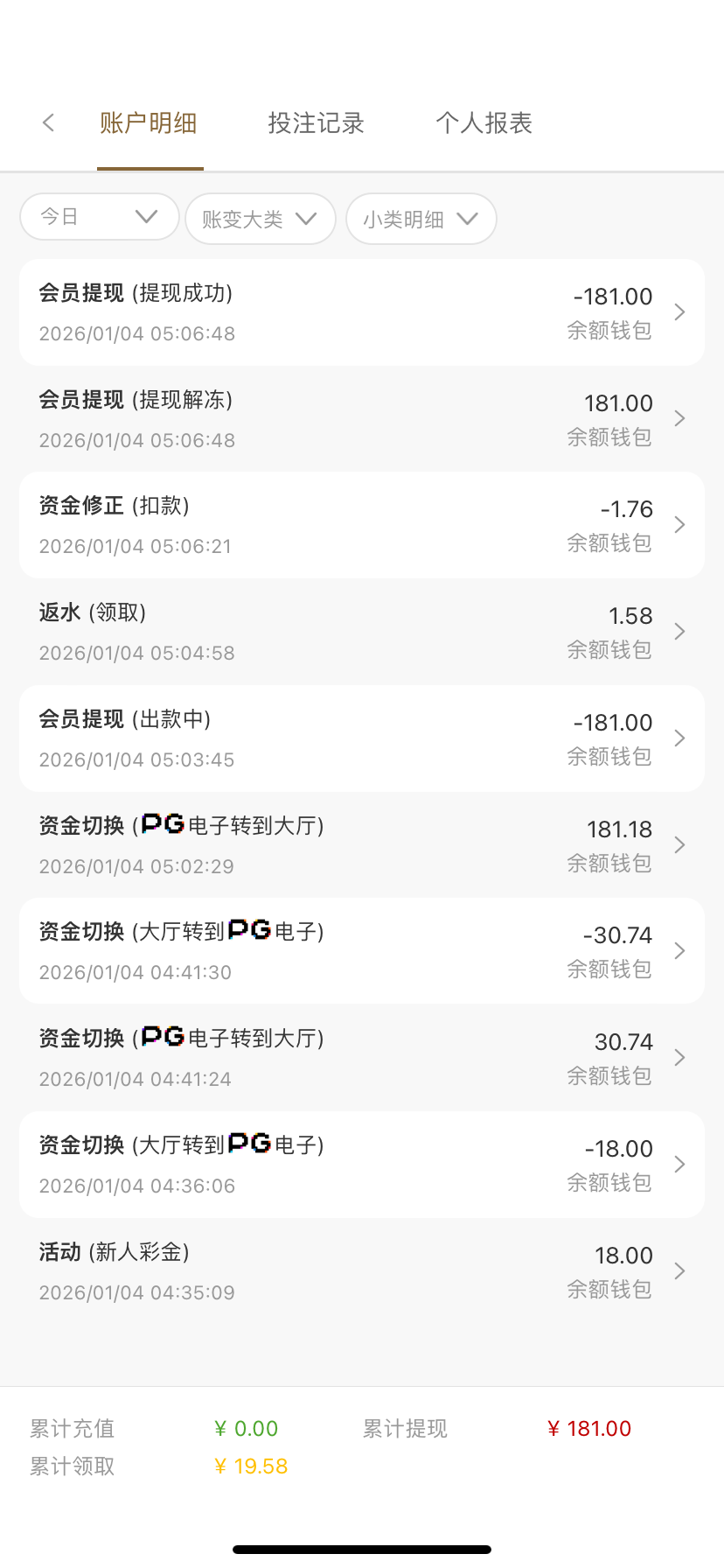Expand the 账变大类 dropdown
The height and width of the screenshot is (1568, 724).
261,219
